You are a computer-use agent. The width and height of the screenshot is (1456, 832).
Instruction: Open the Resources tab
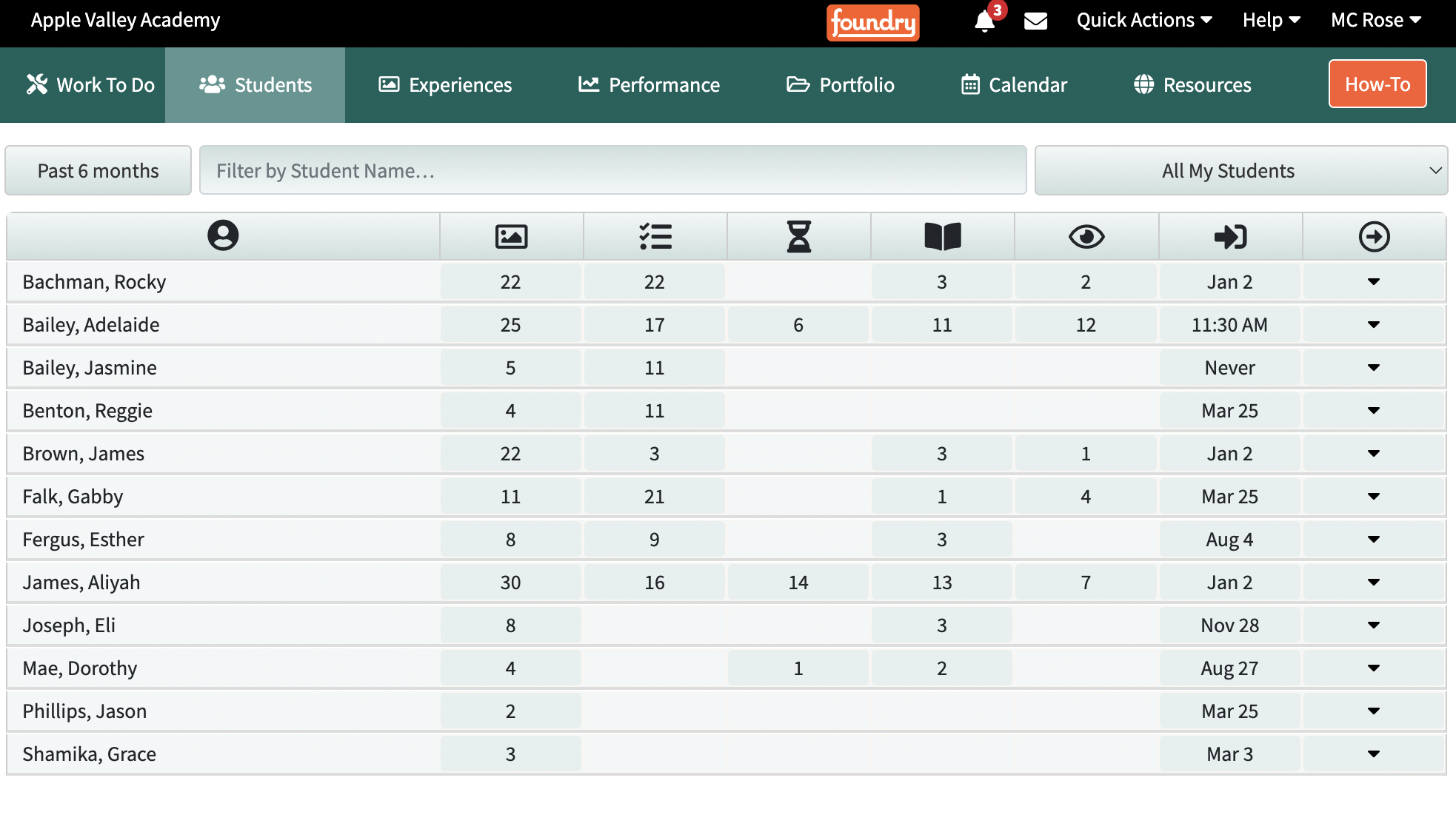(x=1192, y=85)
